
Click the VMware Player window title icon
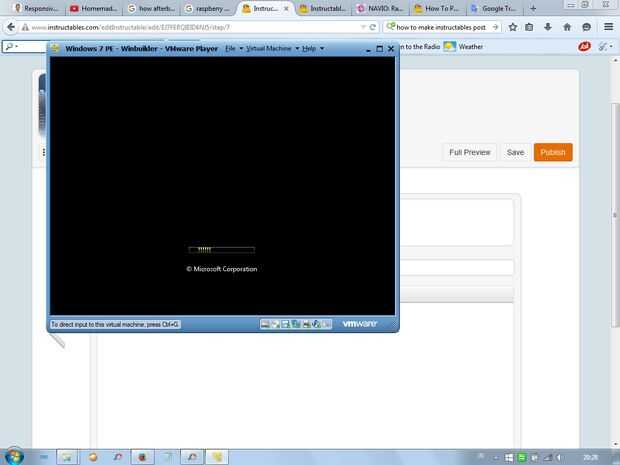tap(55, 48)
